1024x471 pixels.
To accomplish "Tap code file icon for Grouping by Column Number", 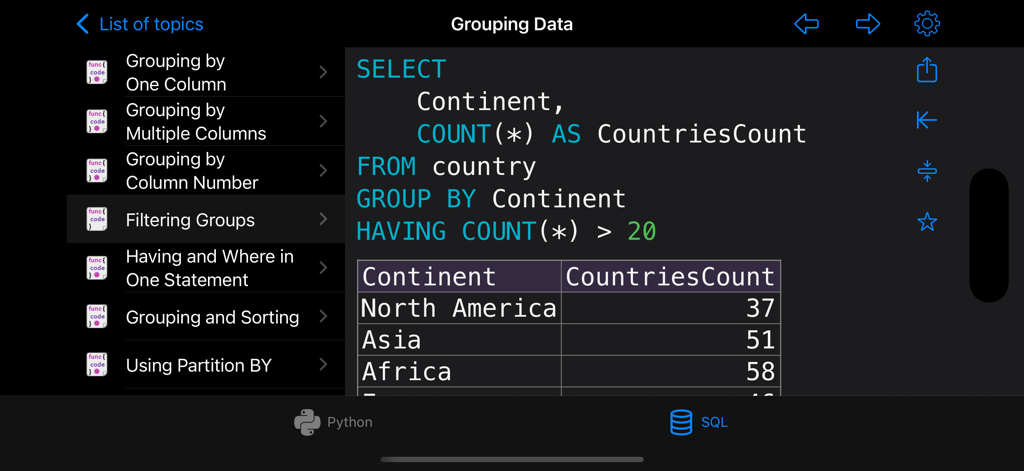I will 97,171.
